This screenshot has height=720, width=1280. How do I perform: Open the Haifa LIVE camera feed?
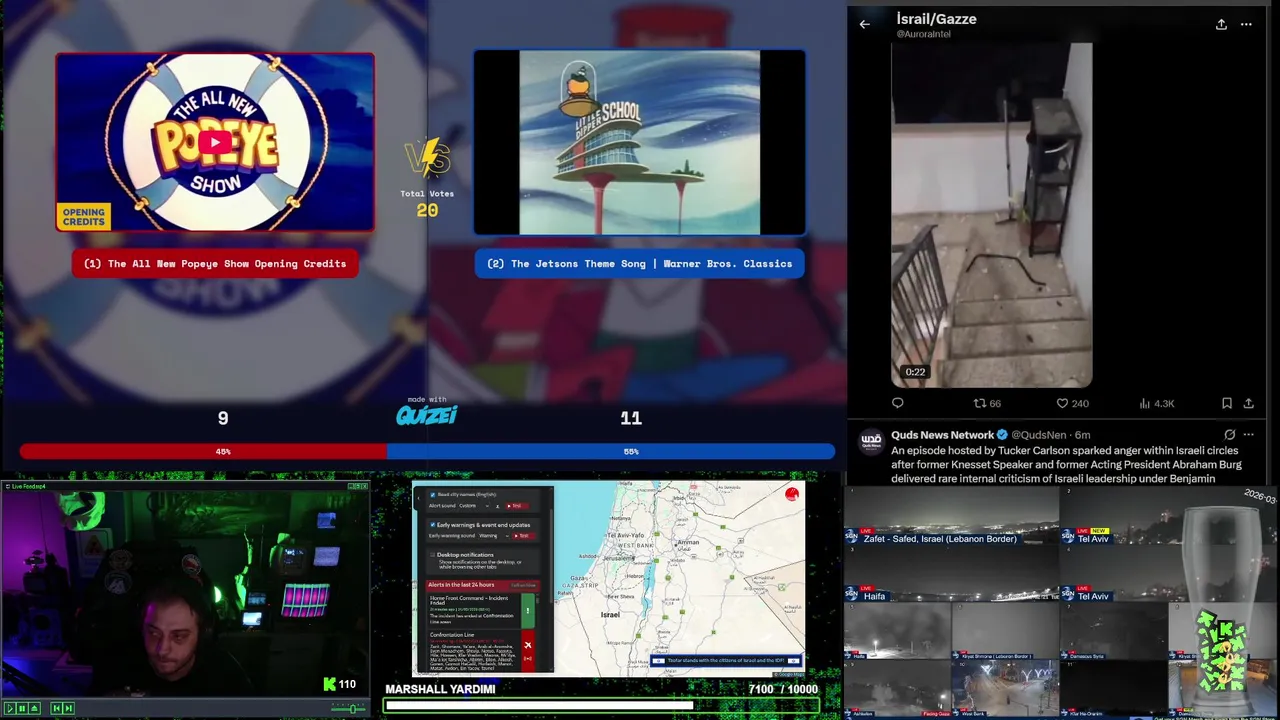coord(952,573)
